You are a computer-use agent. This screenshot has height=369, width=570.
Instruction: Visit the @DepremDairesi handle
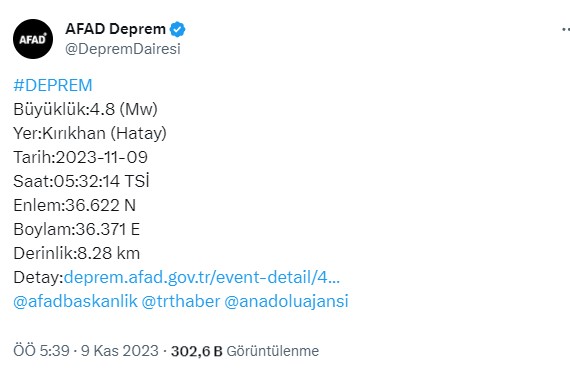[123, 49]
